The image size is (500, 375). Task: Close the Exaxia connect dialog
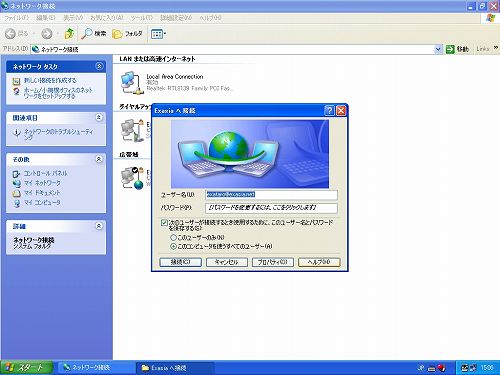(x=341, y=110)
